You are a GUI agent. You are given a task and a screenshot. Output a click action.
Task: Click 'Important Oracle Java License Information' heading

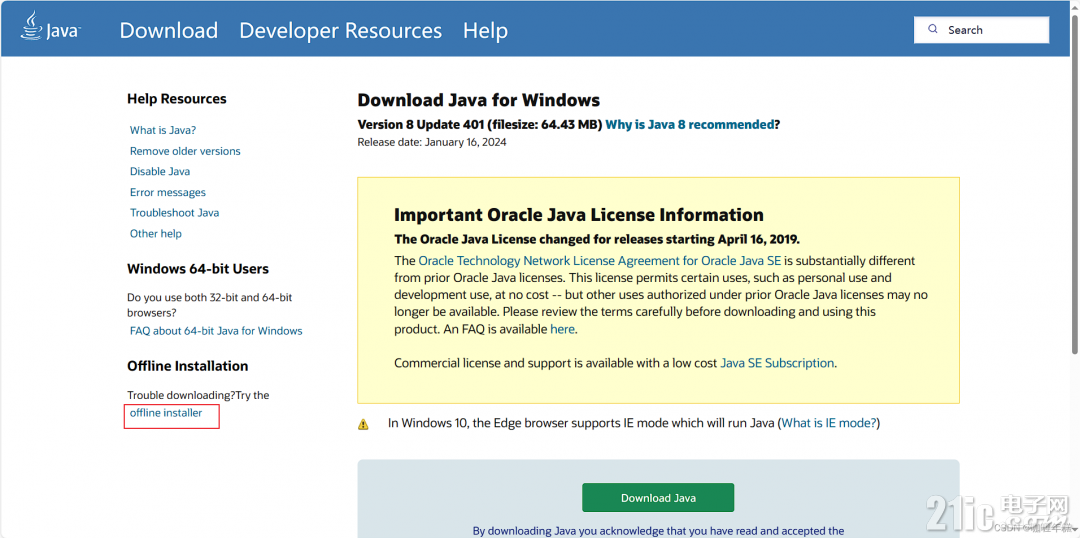pyautogui.click(x=579, y=215)
